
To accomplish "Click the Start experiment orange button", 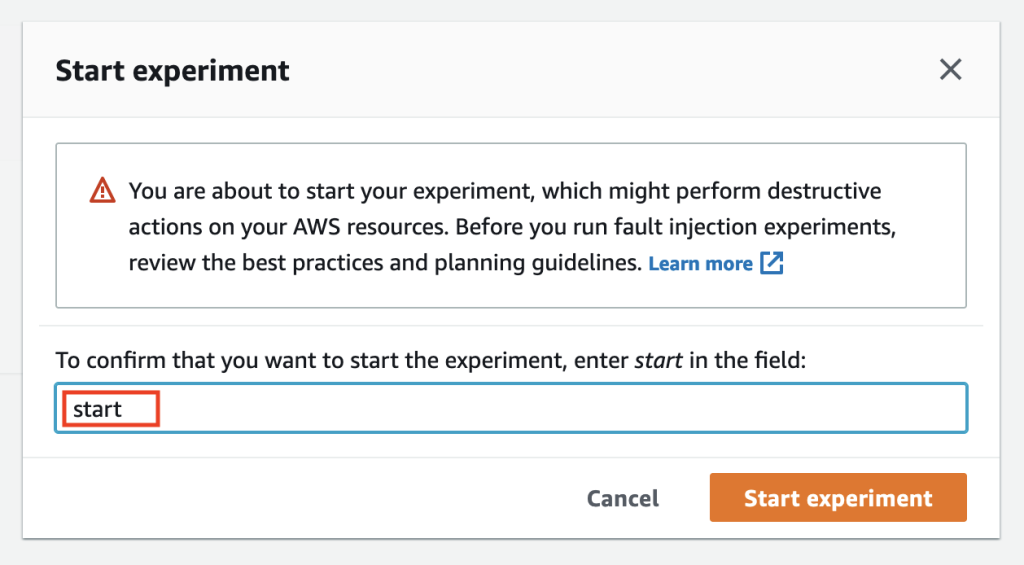I will click(838, 498).
